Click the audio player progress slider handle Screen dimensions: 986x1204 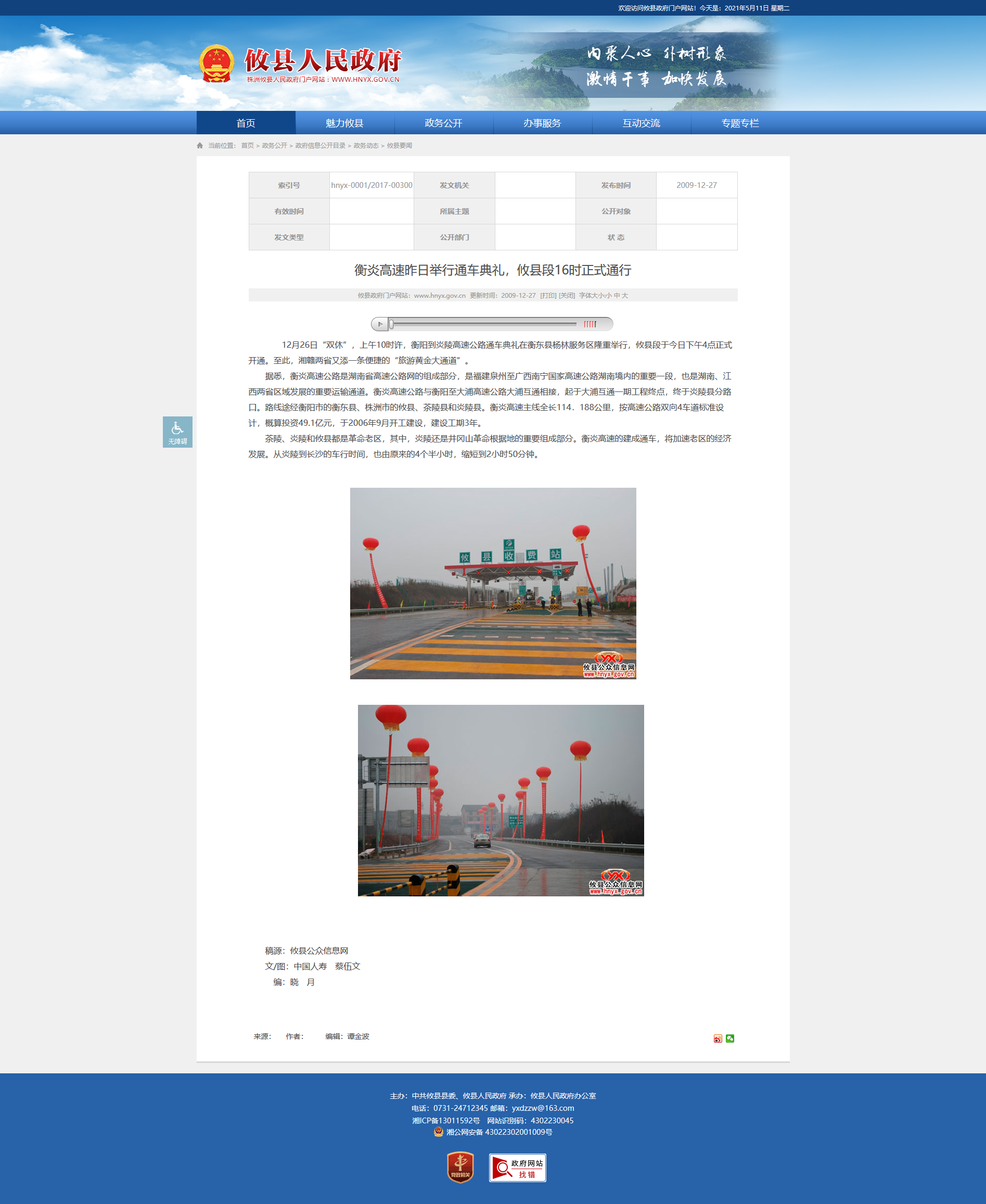(391, 324)
